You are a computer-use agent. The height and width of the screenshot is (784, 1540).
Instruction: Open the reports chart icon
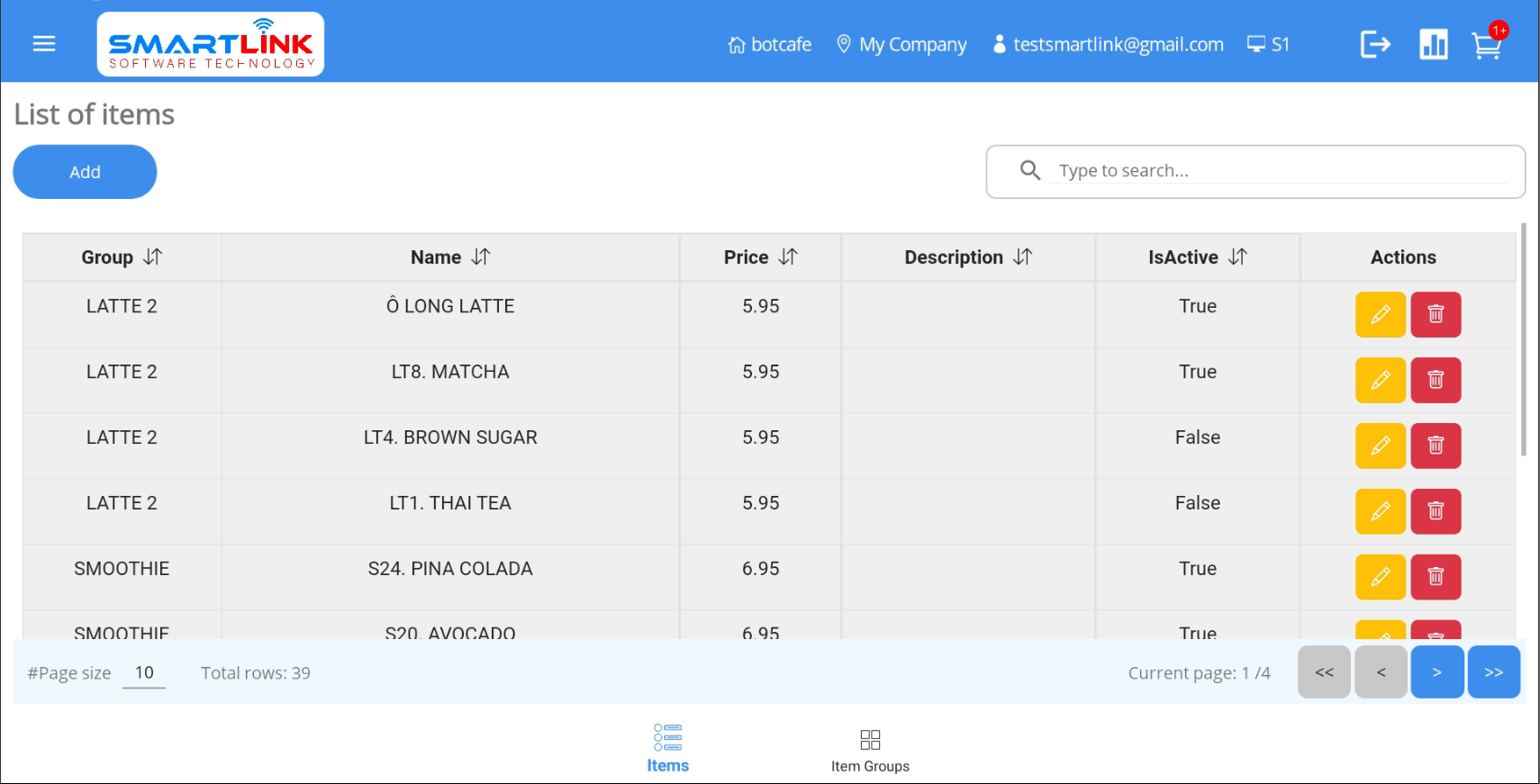[x=1433, y=44]
